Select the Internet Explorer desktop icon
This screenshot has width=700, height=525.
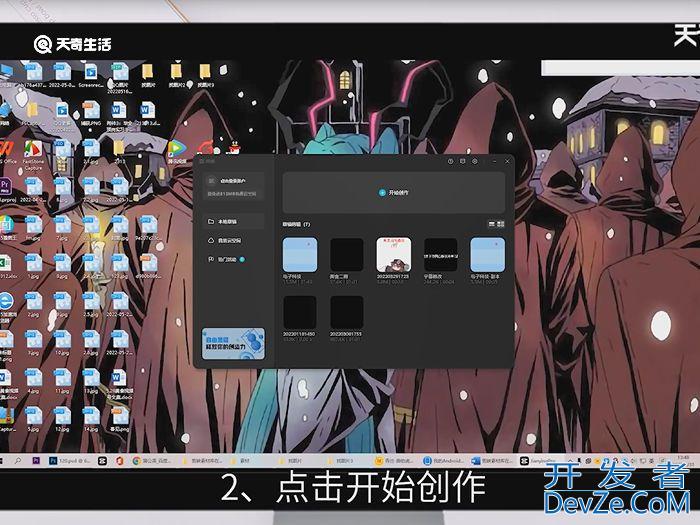coord(6,308)
